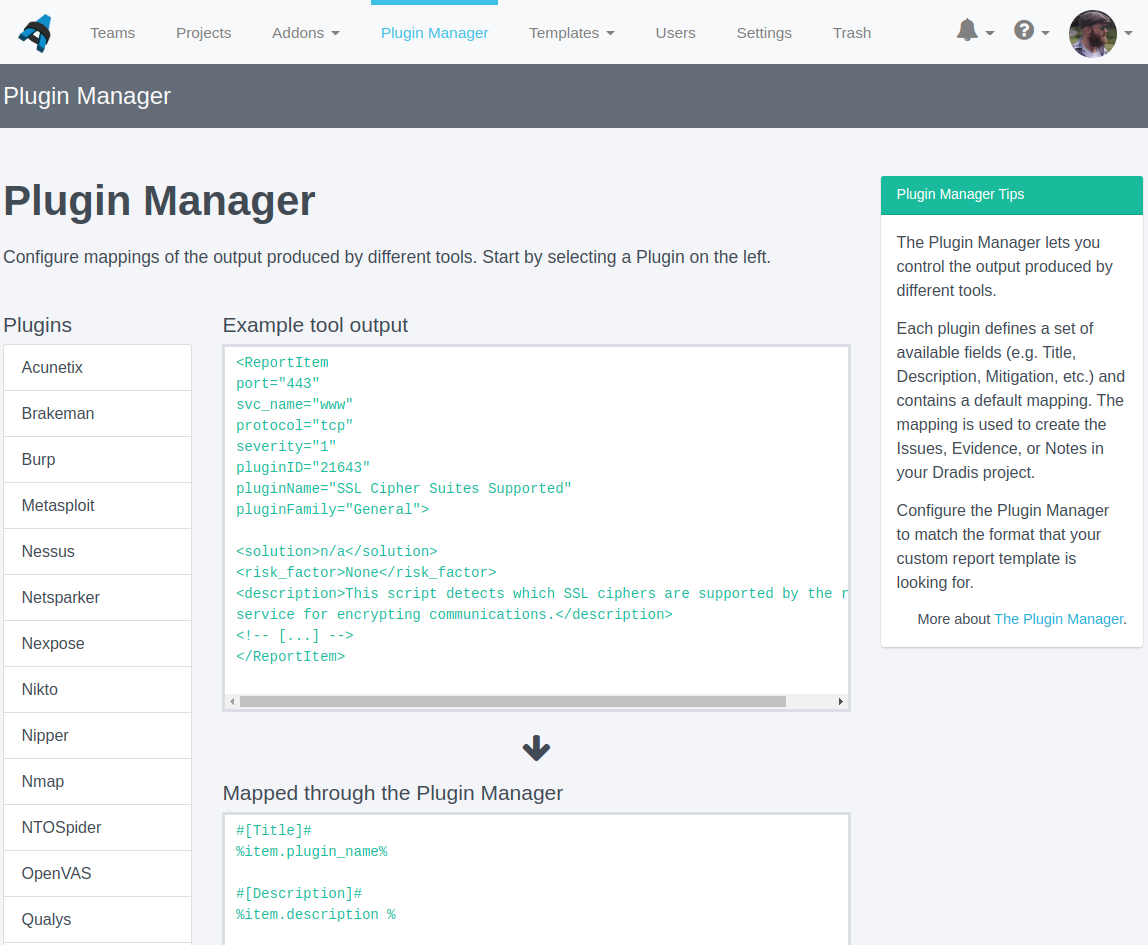
Task: Click the Dradis logo icon
Action: click(x=35, y=33)
